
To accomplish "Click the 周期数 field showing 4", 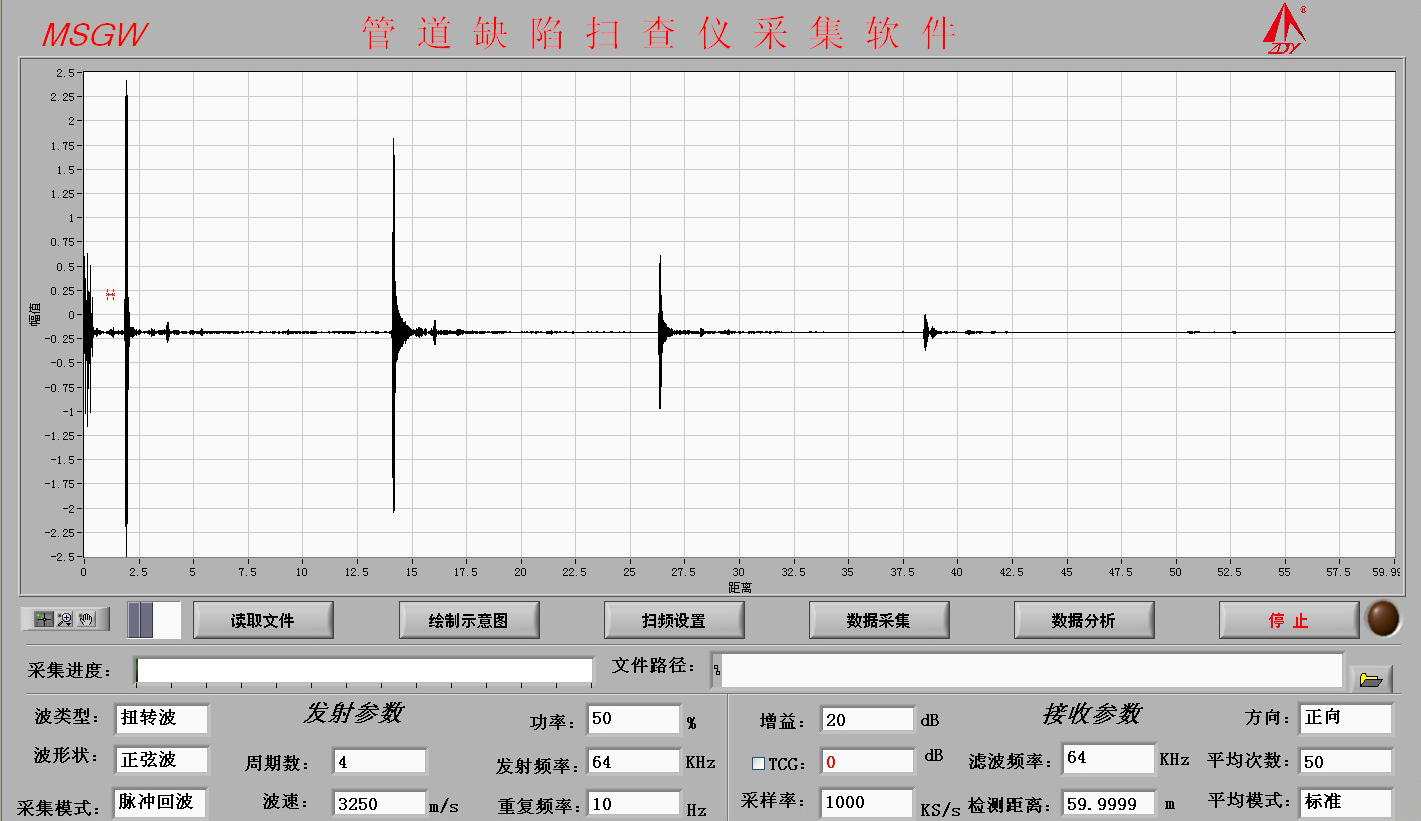I will click(x=380, y=762).
